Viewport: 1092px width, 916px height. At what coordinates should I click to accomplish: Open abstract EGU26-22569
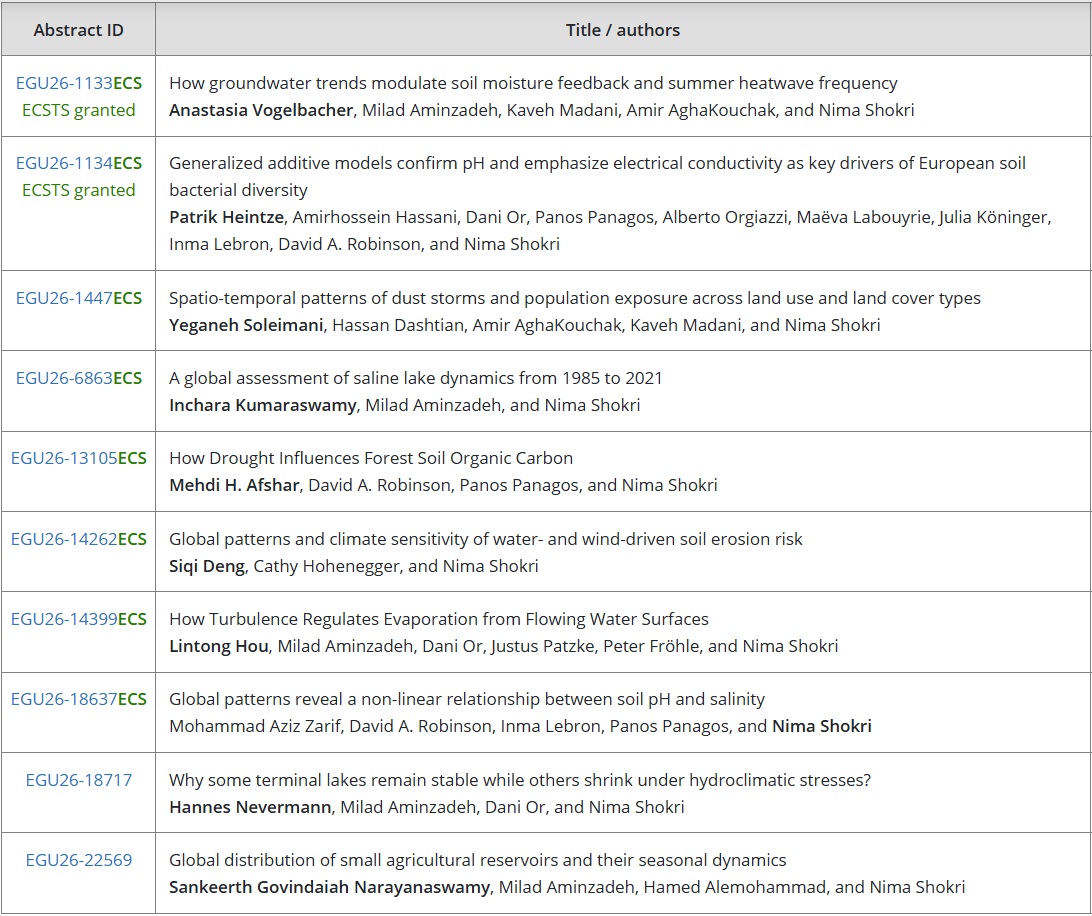tap(78, 860)
